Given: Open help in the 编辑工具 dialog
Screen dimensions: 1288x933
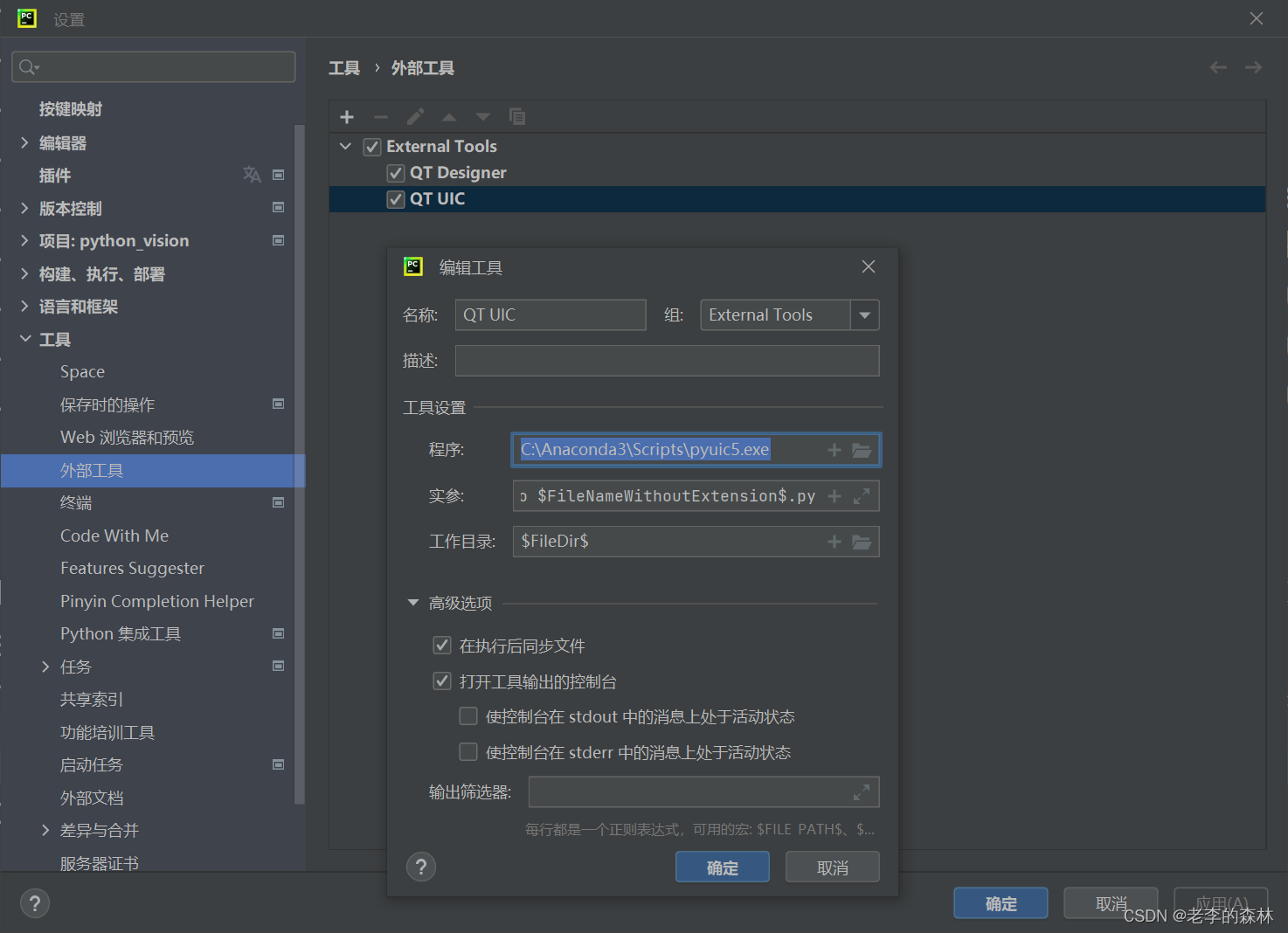Looking at the screenshot, I should pos(421,867).
